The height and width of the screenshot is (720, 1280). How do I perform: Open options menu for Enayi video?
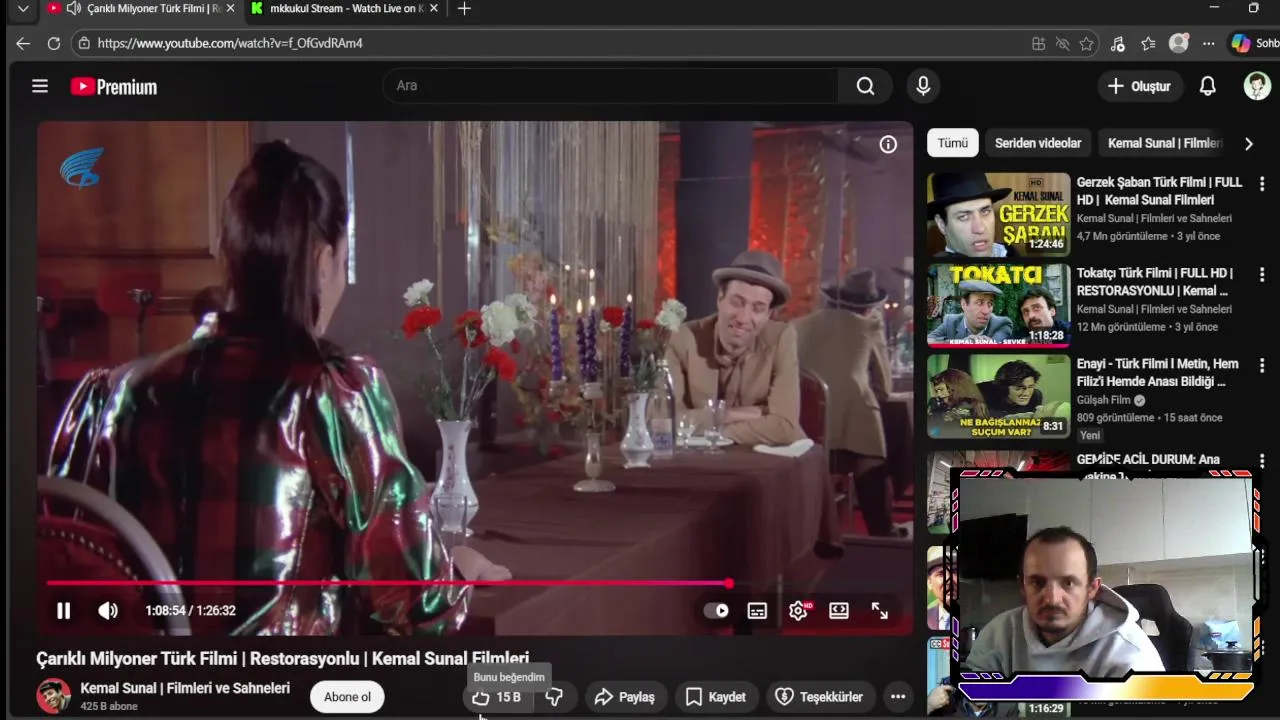(x=1262, y=366)
